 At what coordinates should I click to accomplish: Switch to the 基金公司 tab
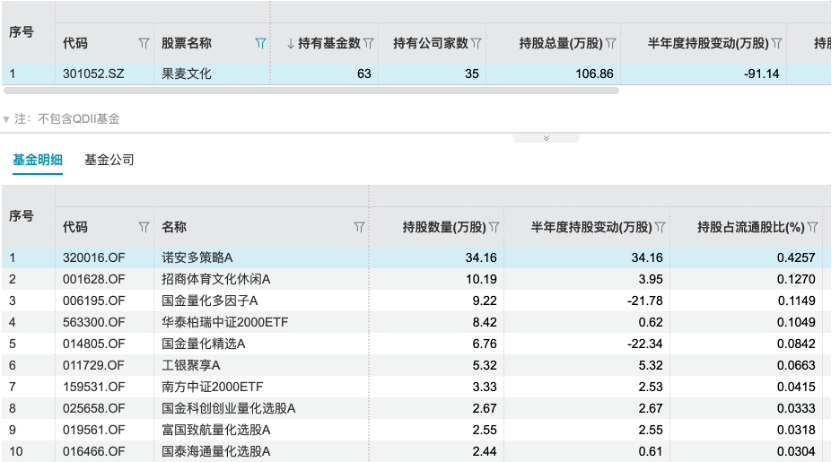coord(109,160)
